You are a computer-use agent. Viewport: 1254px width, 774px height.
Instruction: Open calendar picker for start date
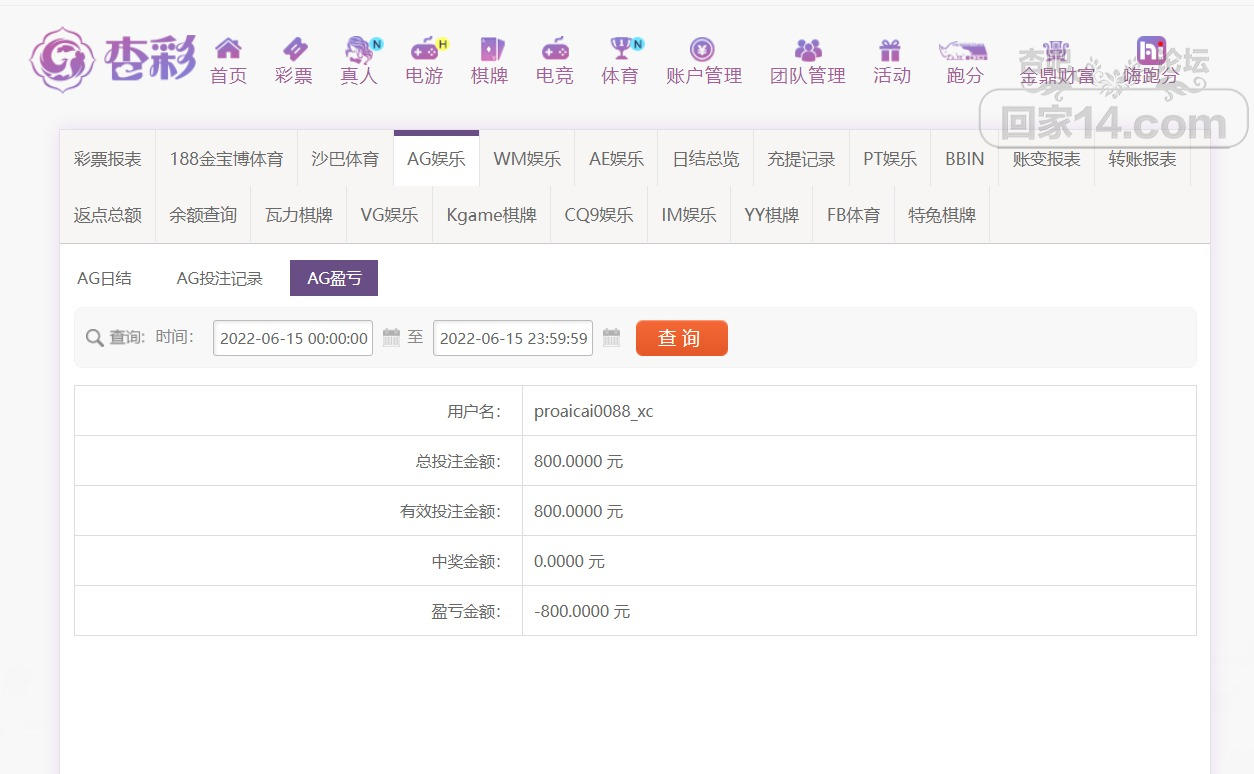point(391,338)
